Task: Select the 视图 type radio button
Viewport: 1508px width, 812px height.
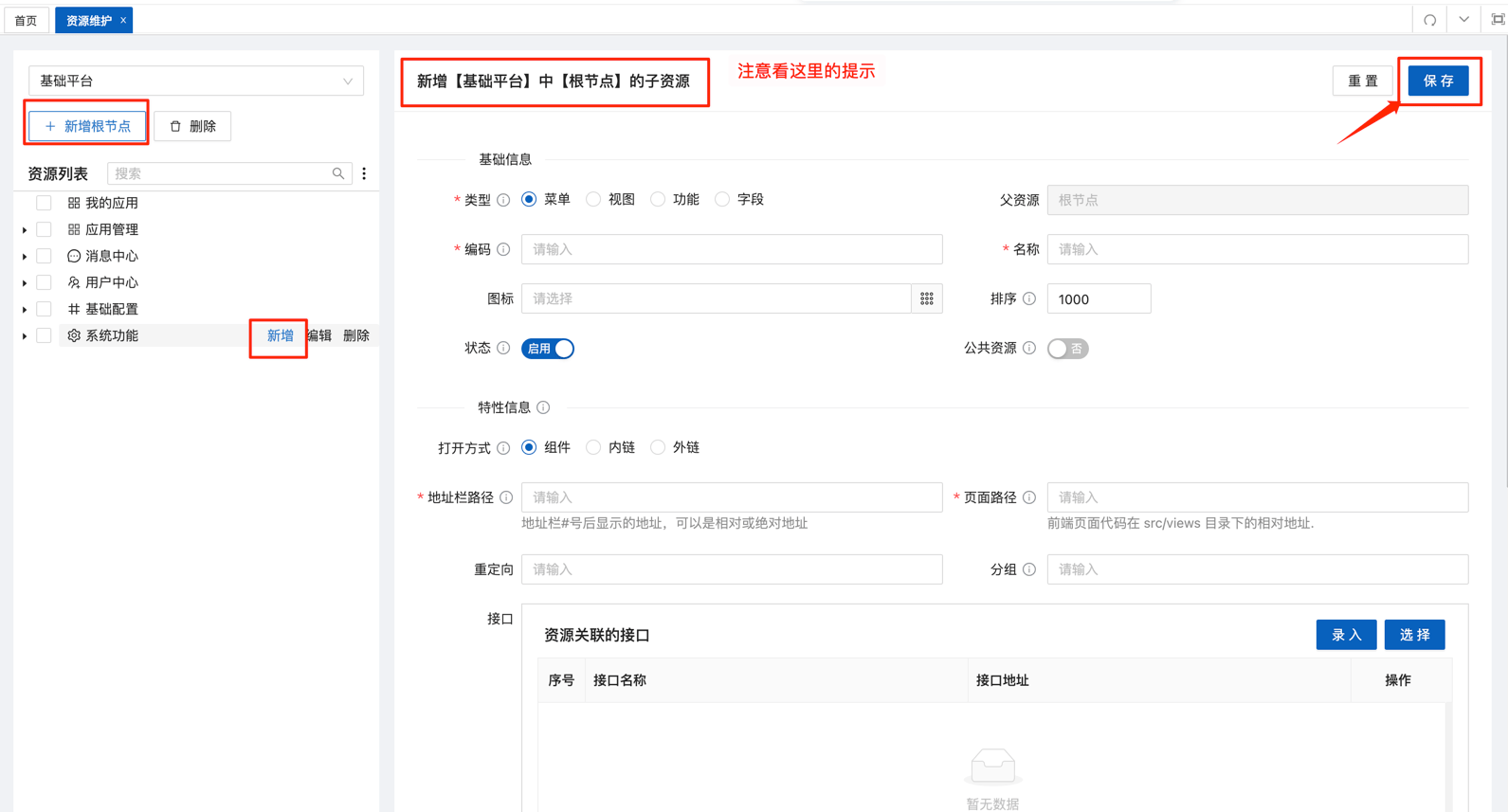Action: (593, 199)
